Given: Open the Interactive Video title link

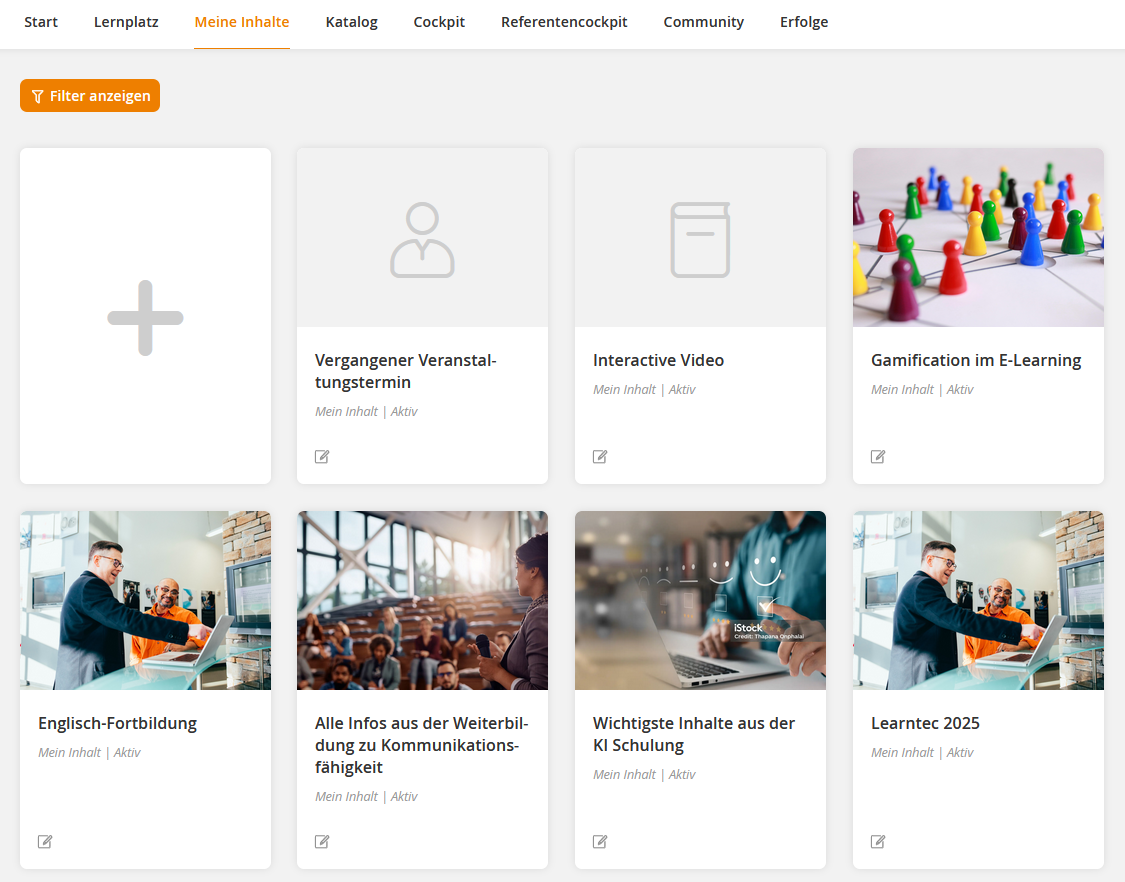Looking at the screenshot, I should 658,360.
